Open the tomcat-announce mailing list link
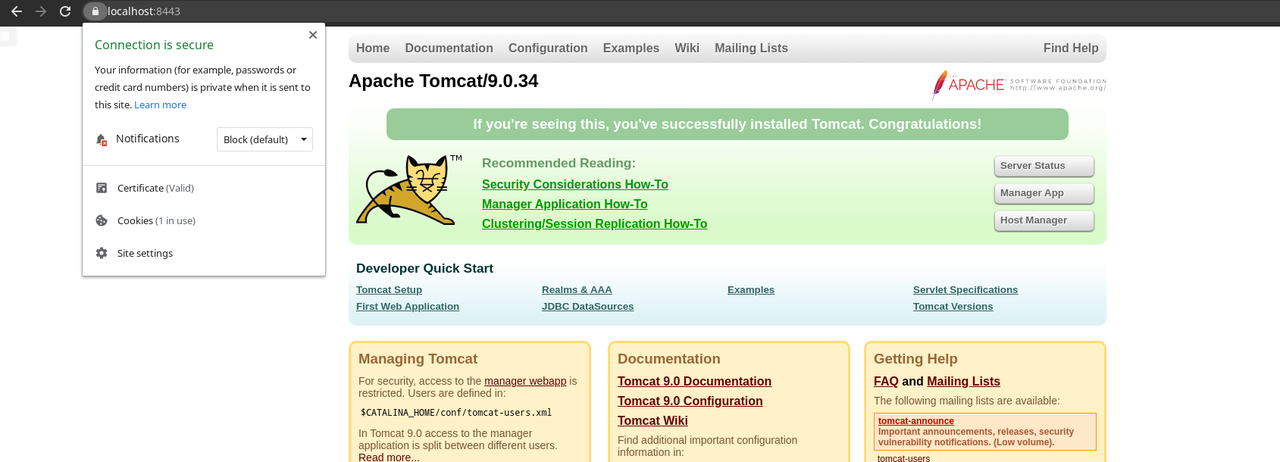 (x=916, y=421)
